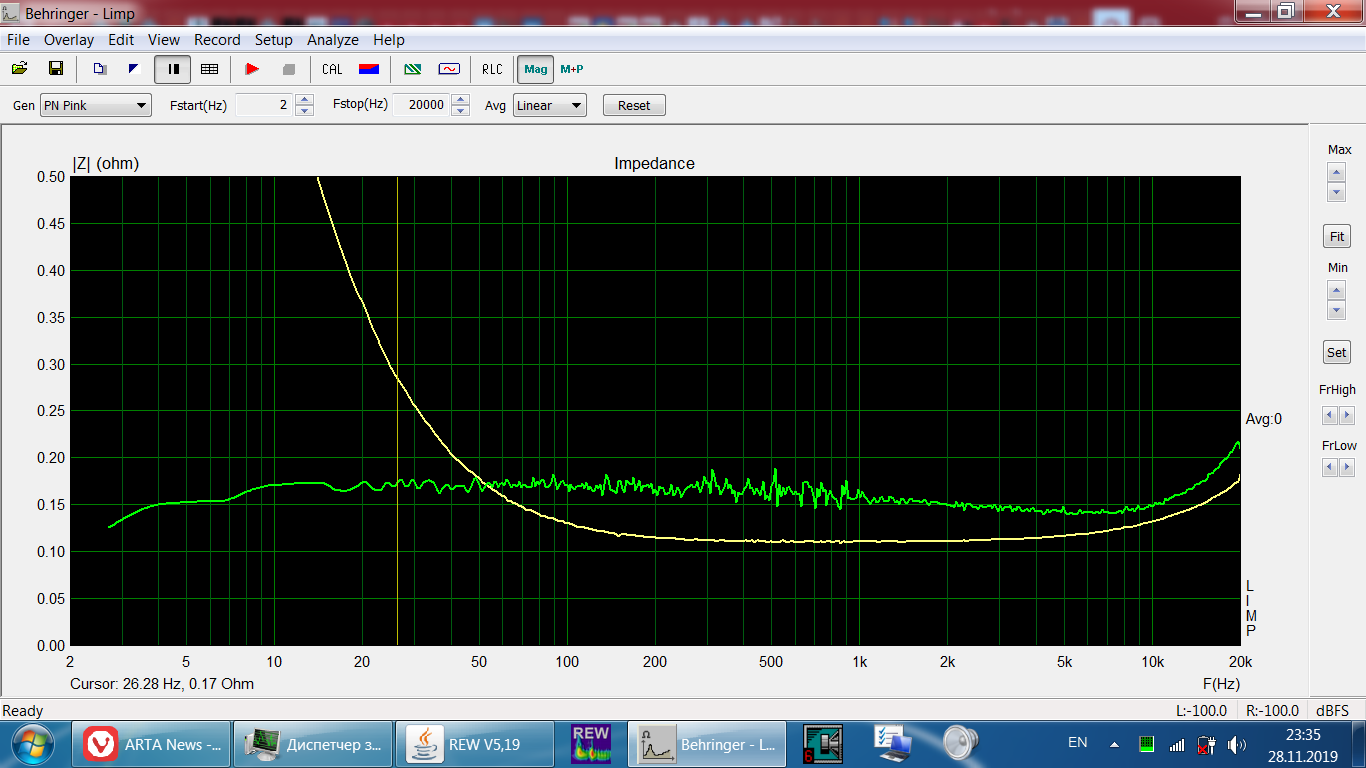Toggle the pause-style bars view button
The width and height of the screenshot is (1366, 768).
coord(173,69)
